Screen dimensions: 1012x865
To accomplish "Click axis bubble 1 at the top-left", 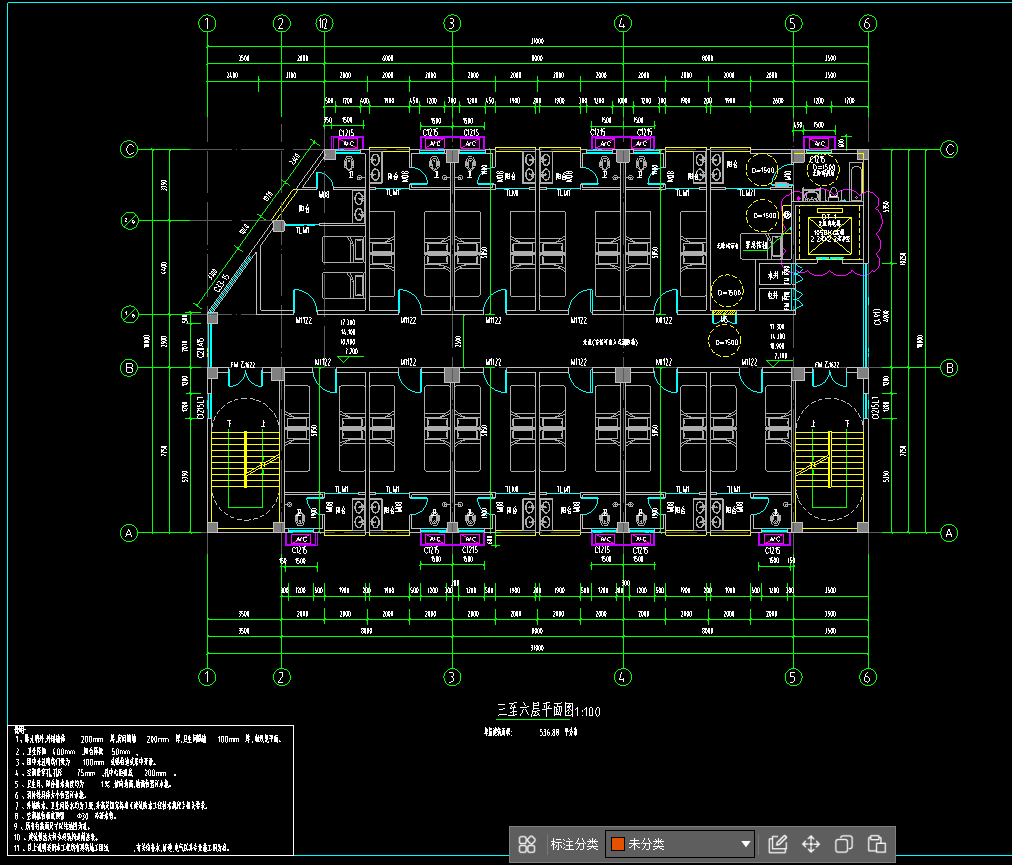I will click(x=208, y=23).
